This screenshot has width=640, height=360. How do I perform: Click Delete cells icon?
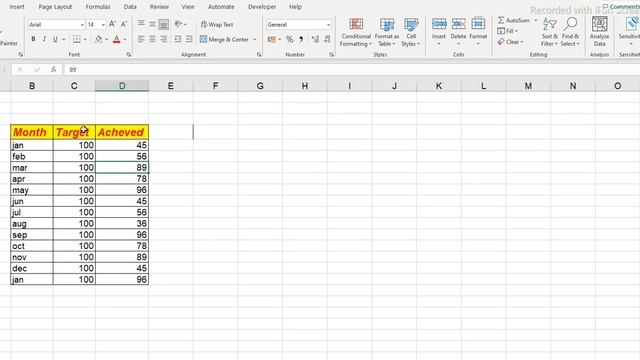[x=458, y=24]
